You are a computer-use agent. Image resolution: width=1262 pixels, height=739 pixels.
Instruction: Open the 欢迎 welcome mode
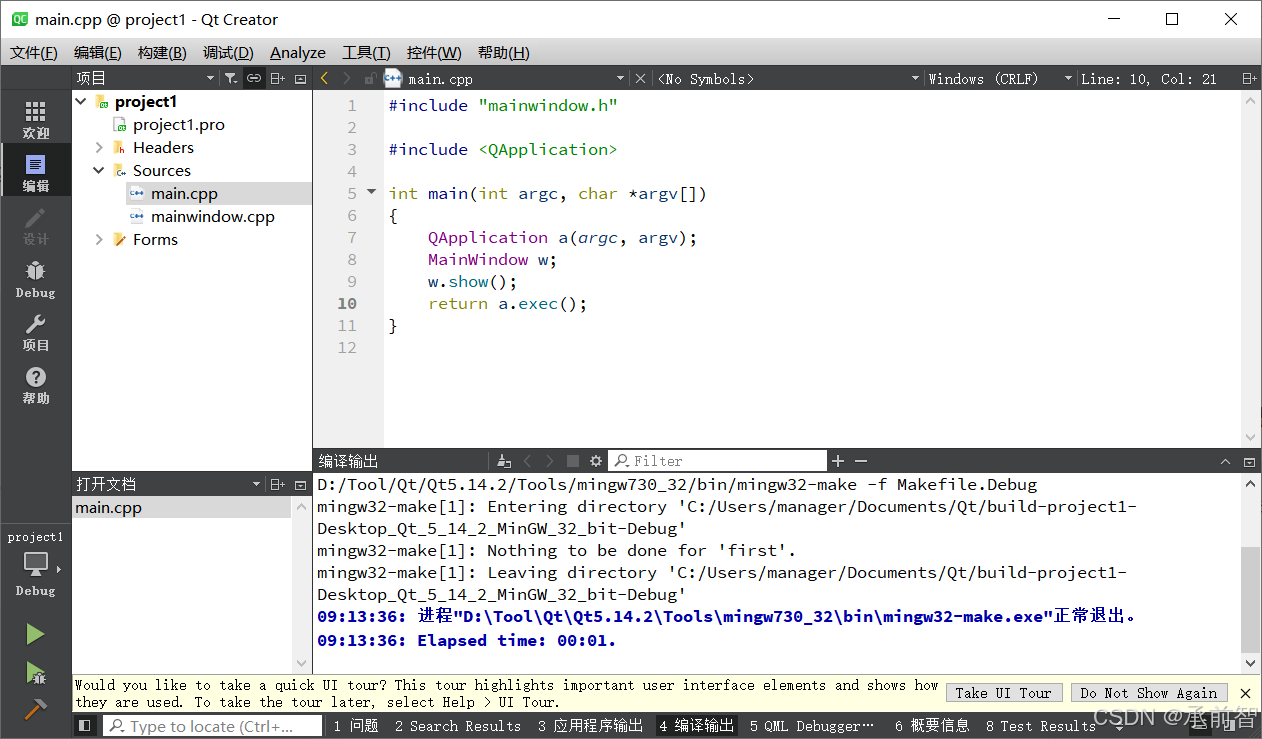(x=36, y=120)
